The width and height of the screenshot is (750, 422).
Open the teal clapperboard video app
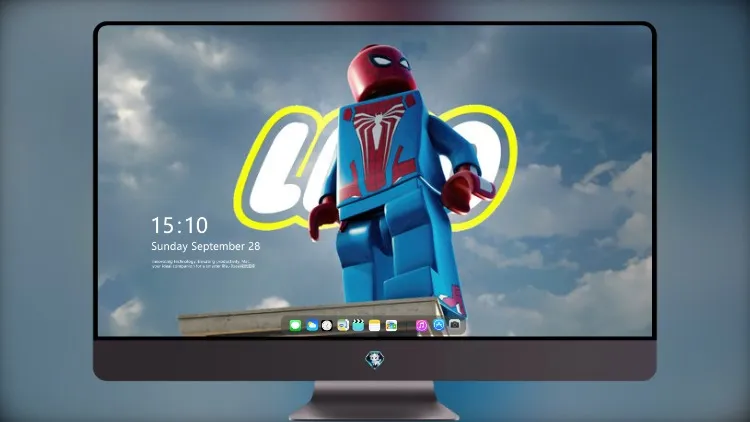[x=358, y=325]
